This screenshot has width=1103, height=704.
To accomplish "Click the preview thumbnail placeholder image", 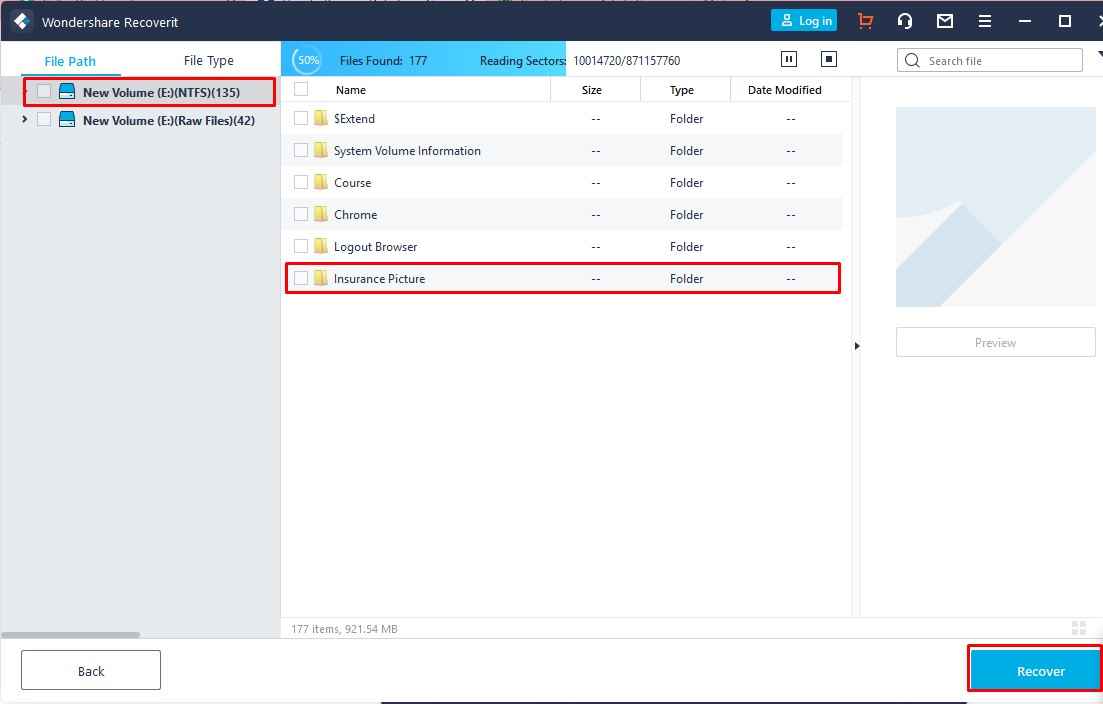I will click(995, 207).
